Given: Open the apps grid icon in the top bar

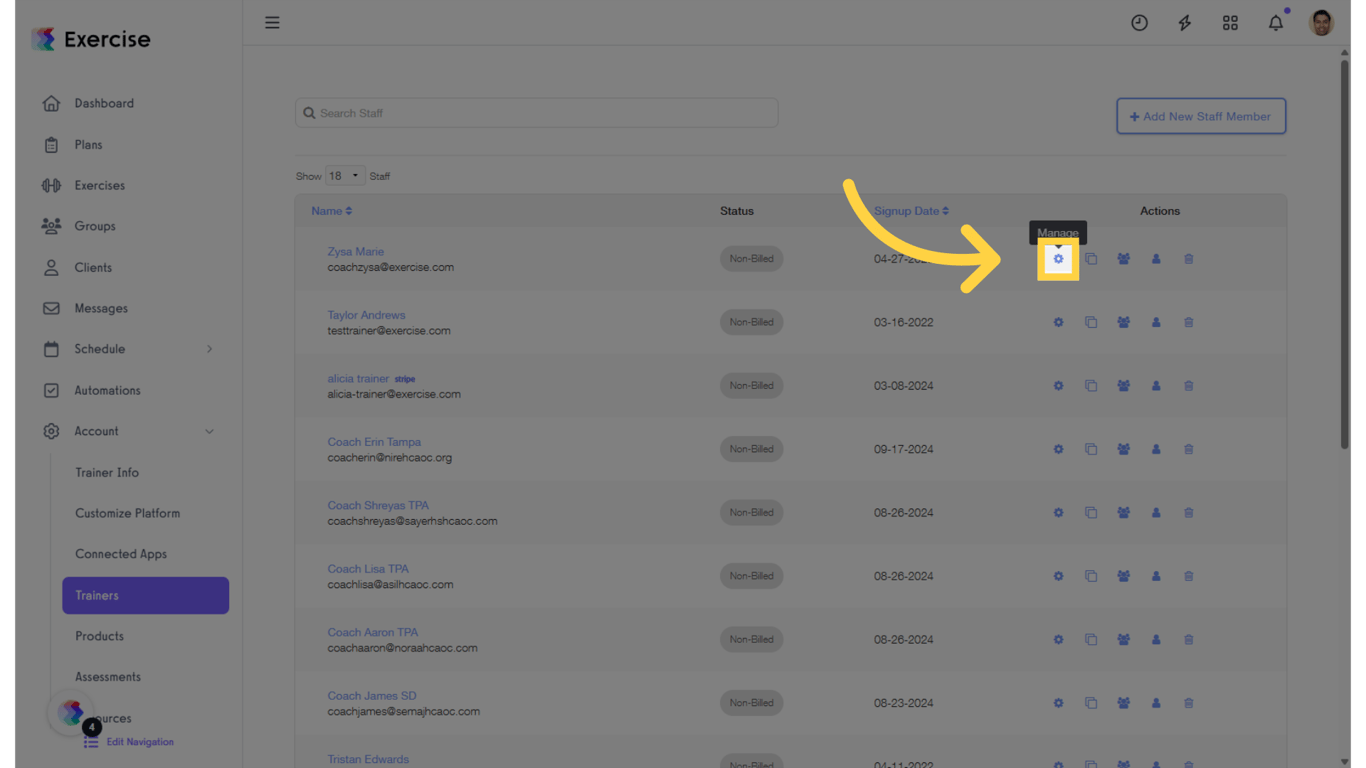Looking at the screenshot, I should (x=1230, y=22).
